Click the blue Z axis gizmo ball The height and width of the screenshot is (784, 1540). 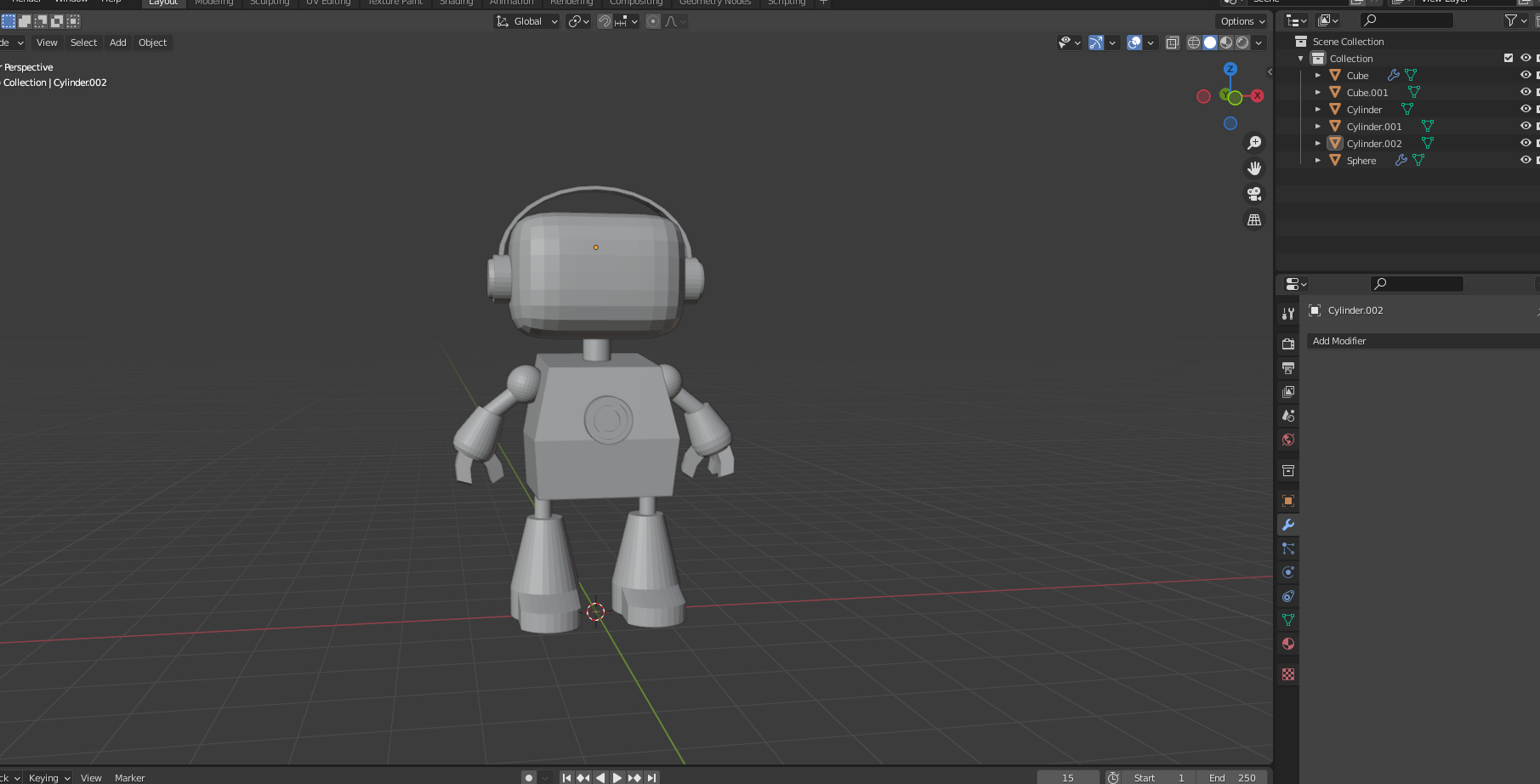pyautogui.click(x=1230, y=69)
